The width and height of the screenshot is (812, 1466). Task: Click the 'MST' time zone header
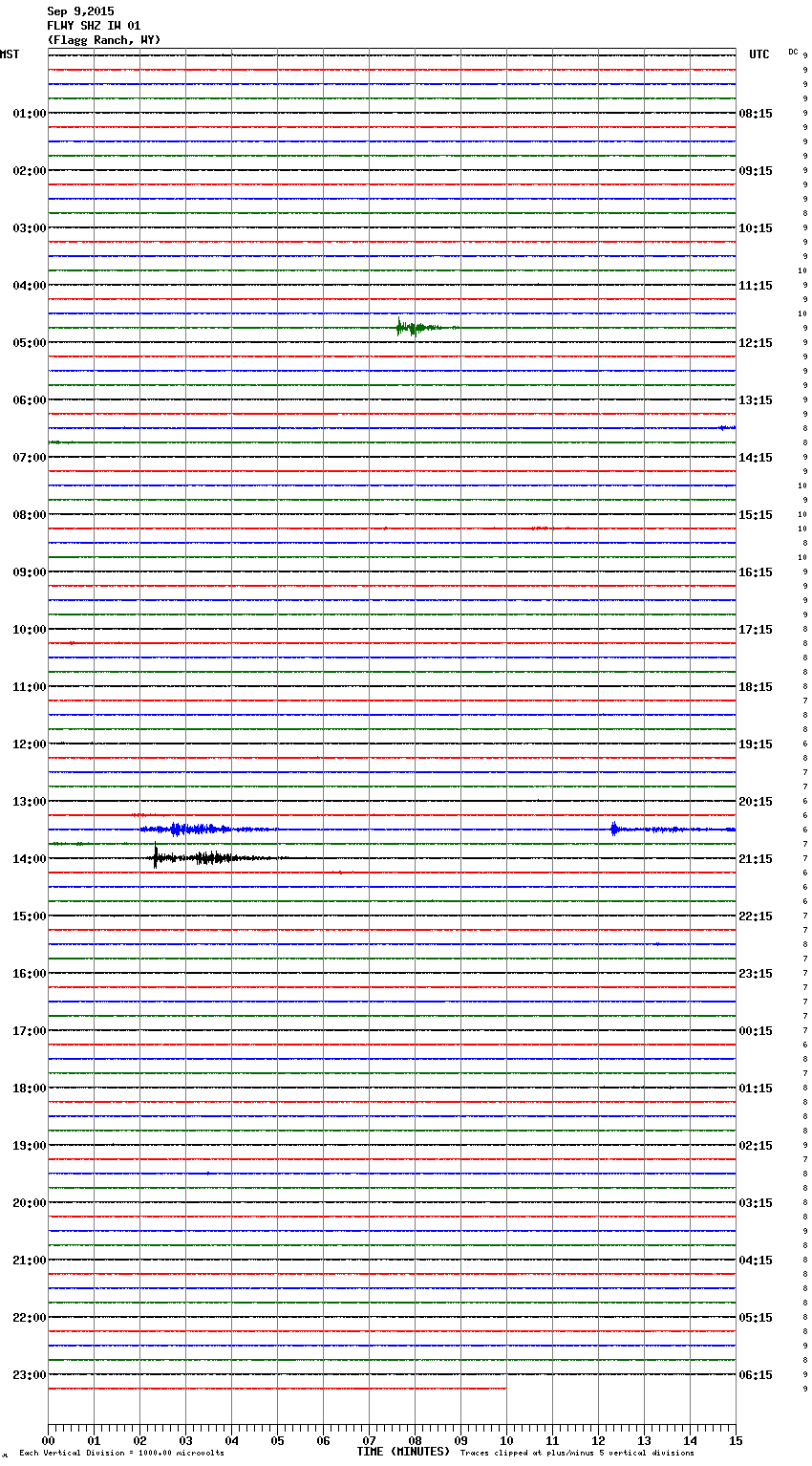[10, 54]
